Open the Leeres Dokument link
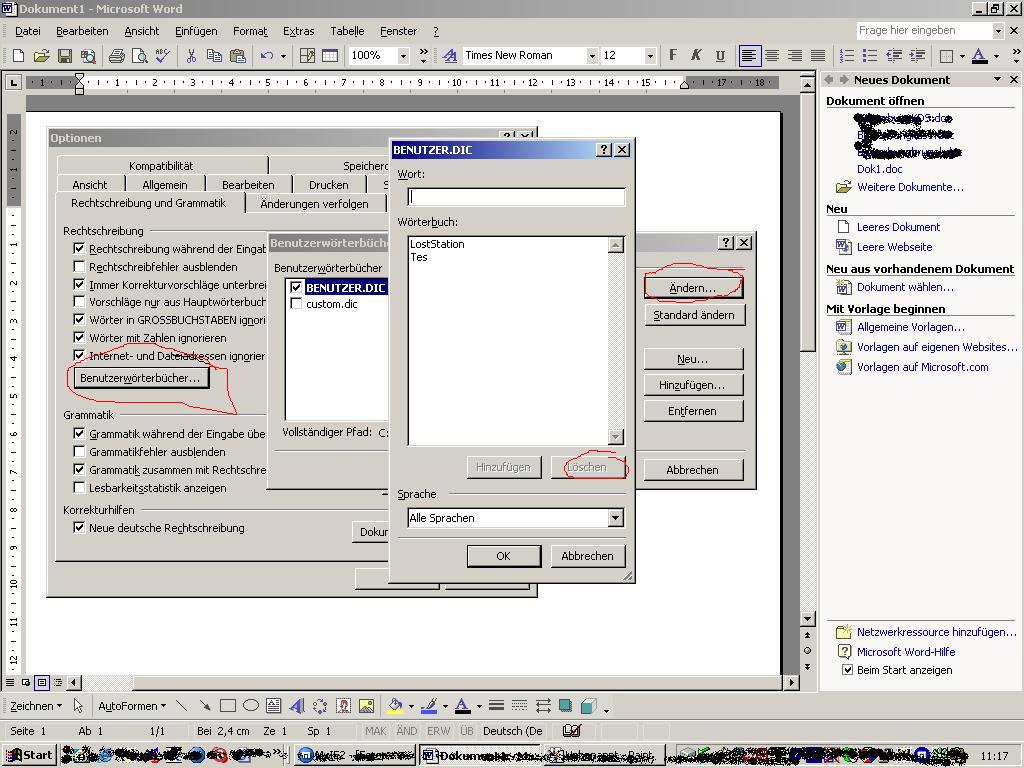Viewport: 1024px width, 768px height. [898, 227]
